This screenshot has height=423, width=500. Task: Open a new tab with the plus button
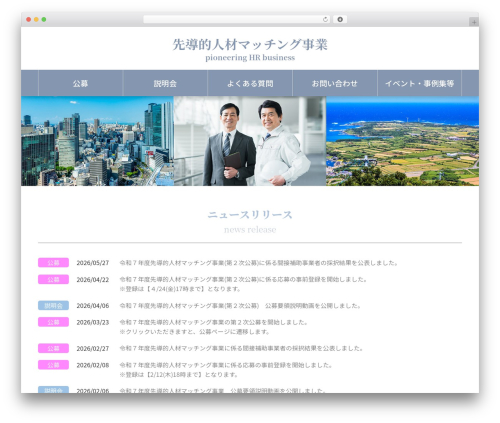[474, 22]
